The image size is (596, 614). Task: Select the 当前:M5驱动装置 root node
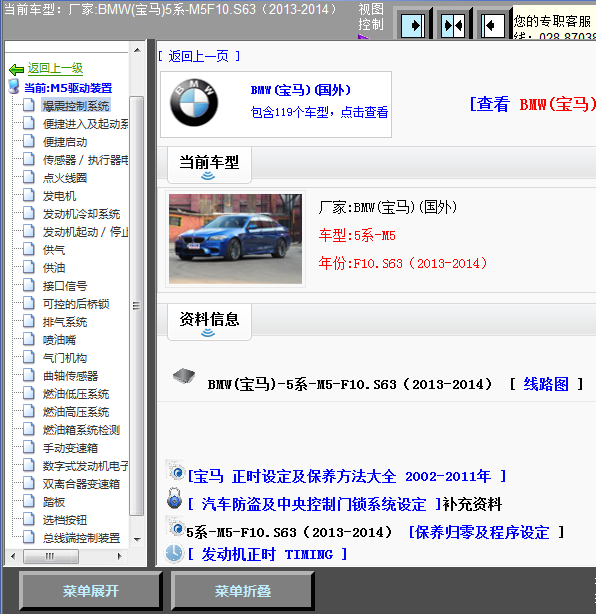coord(68,88)
